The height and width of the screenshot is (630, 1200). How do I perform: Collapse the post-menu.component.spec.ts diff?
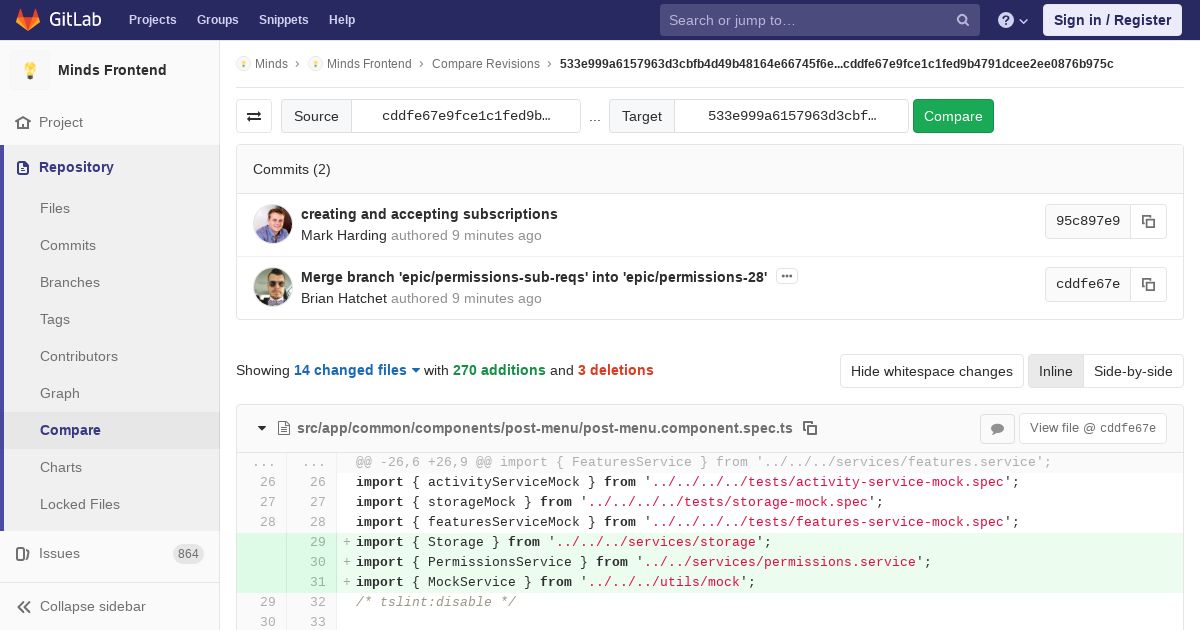[262, 428]
